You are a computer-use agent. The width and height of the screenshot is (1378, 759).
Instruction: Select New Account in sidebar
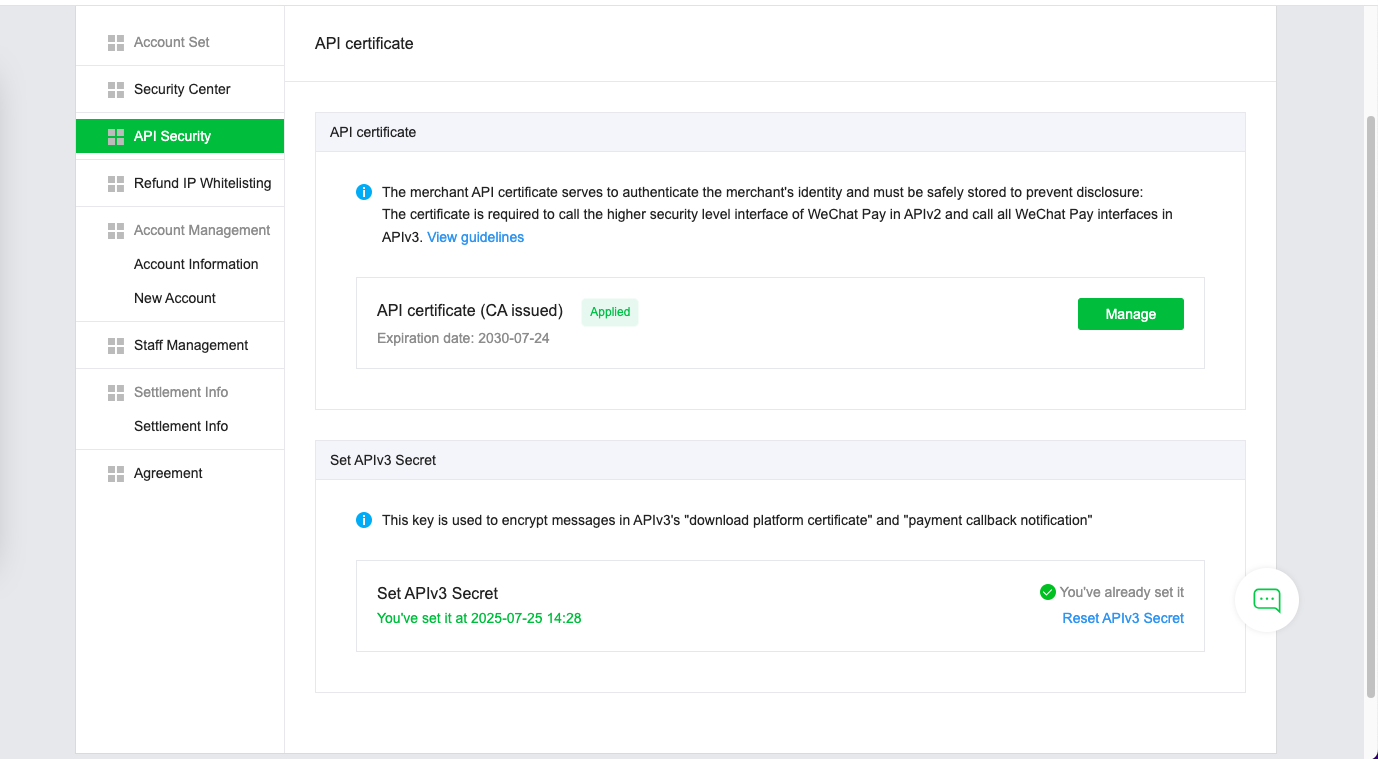point(175,298)
